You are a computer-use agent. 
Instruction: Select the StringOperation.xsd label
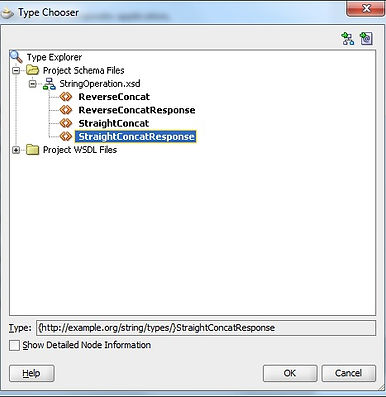100,84
